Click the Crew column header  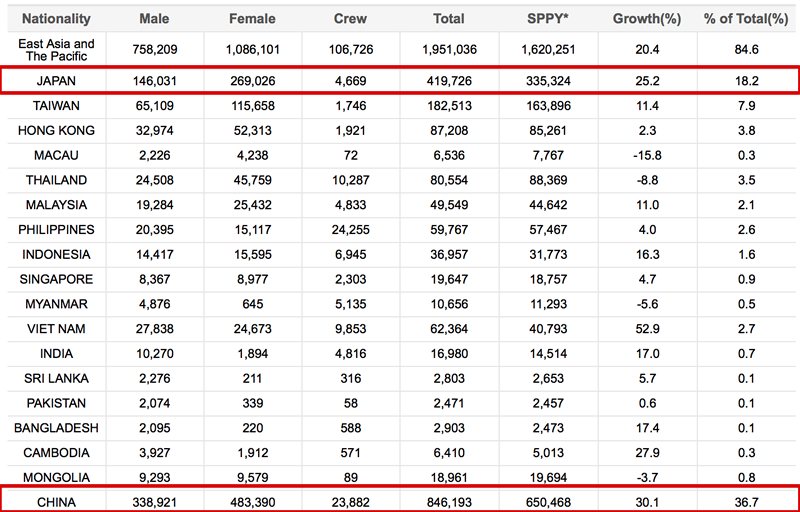point(350,19)
